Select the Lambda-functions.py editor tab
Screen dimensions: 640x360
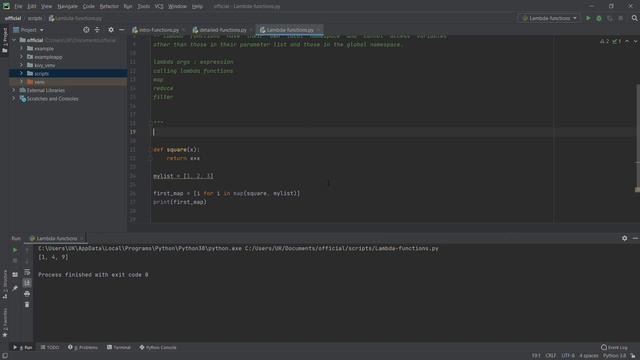pyautogui.click(x=289, y=30)
